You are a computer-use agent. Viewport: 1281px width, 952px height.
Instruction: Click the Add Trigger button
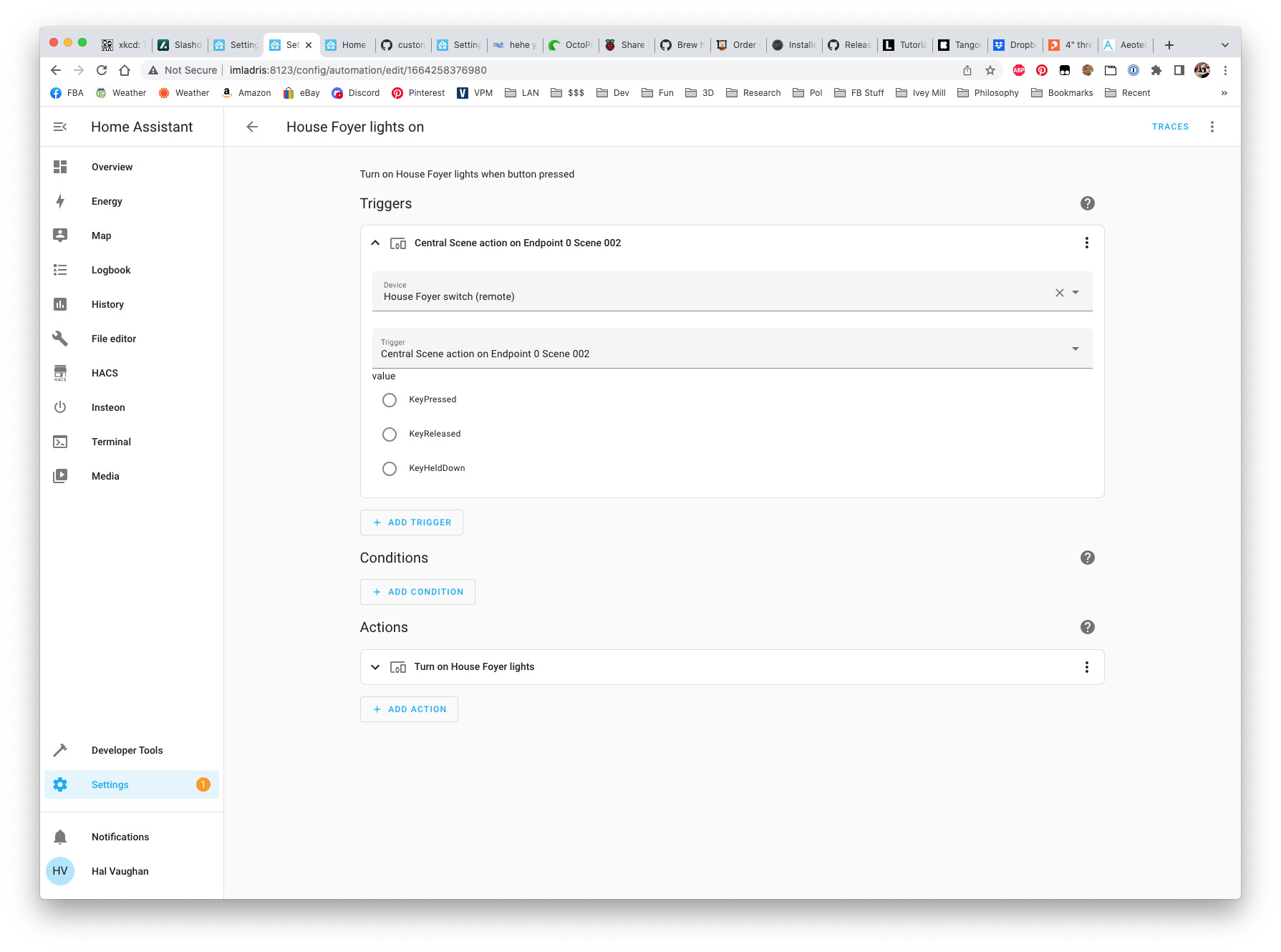(412, 523)
